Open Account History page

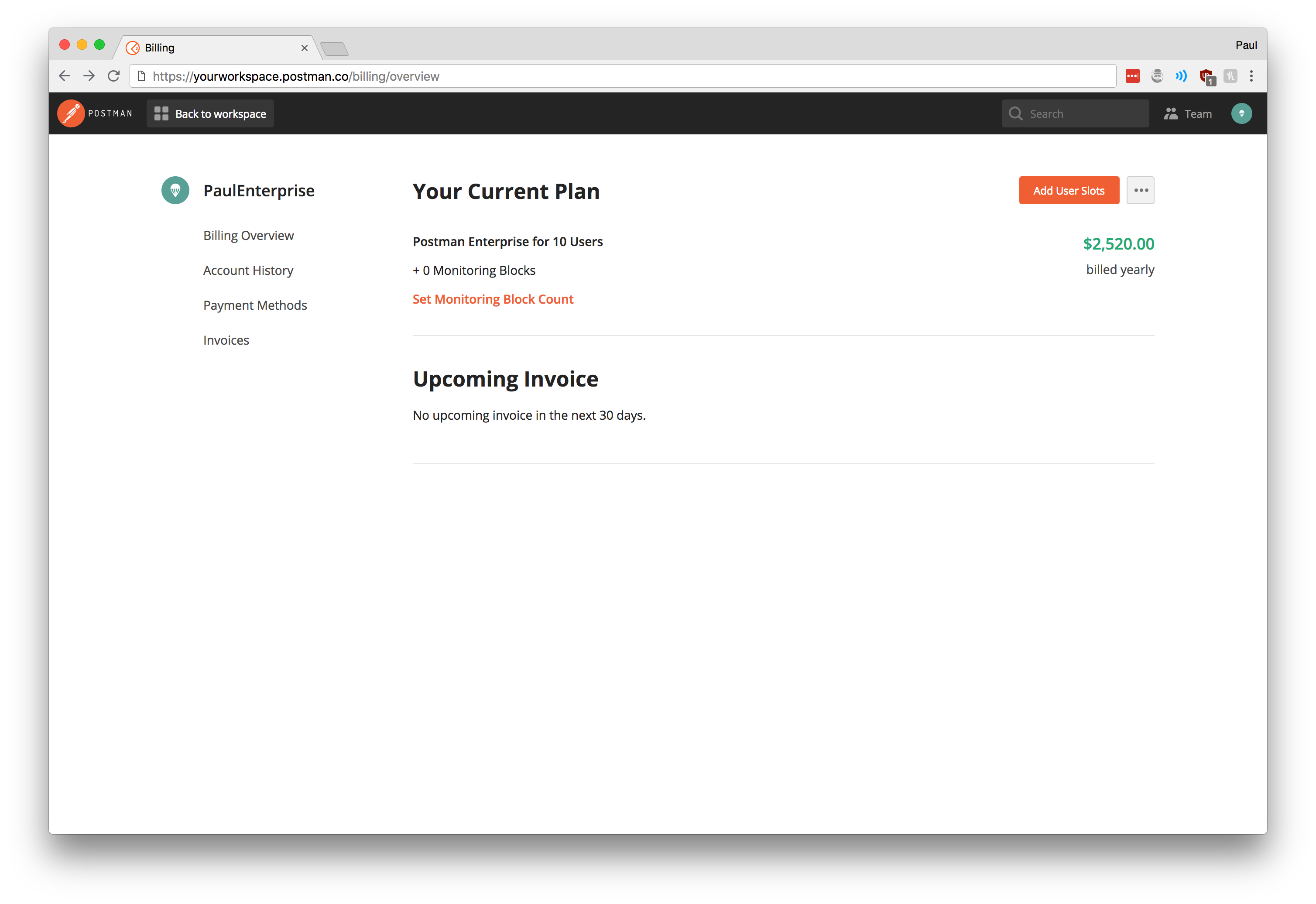(x=248, y=270)
